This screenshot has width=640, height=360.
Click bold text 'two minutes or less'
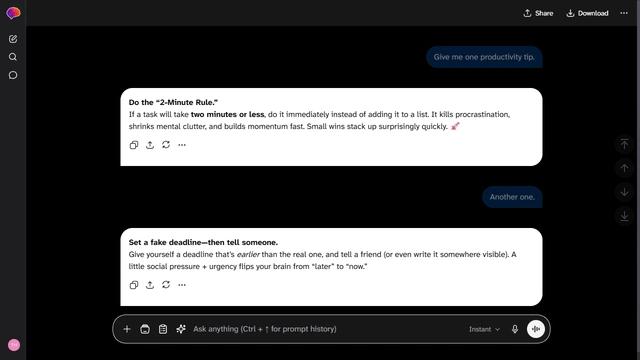point(227,115)
